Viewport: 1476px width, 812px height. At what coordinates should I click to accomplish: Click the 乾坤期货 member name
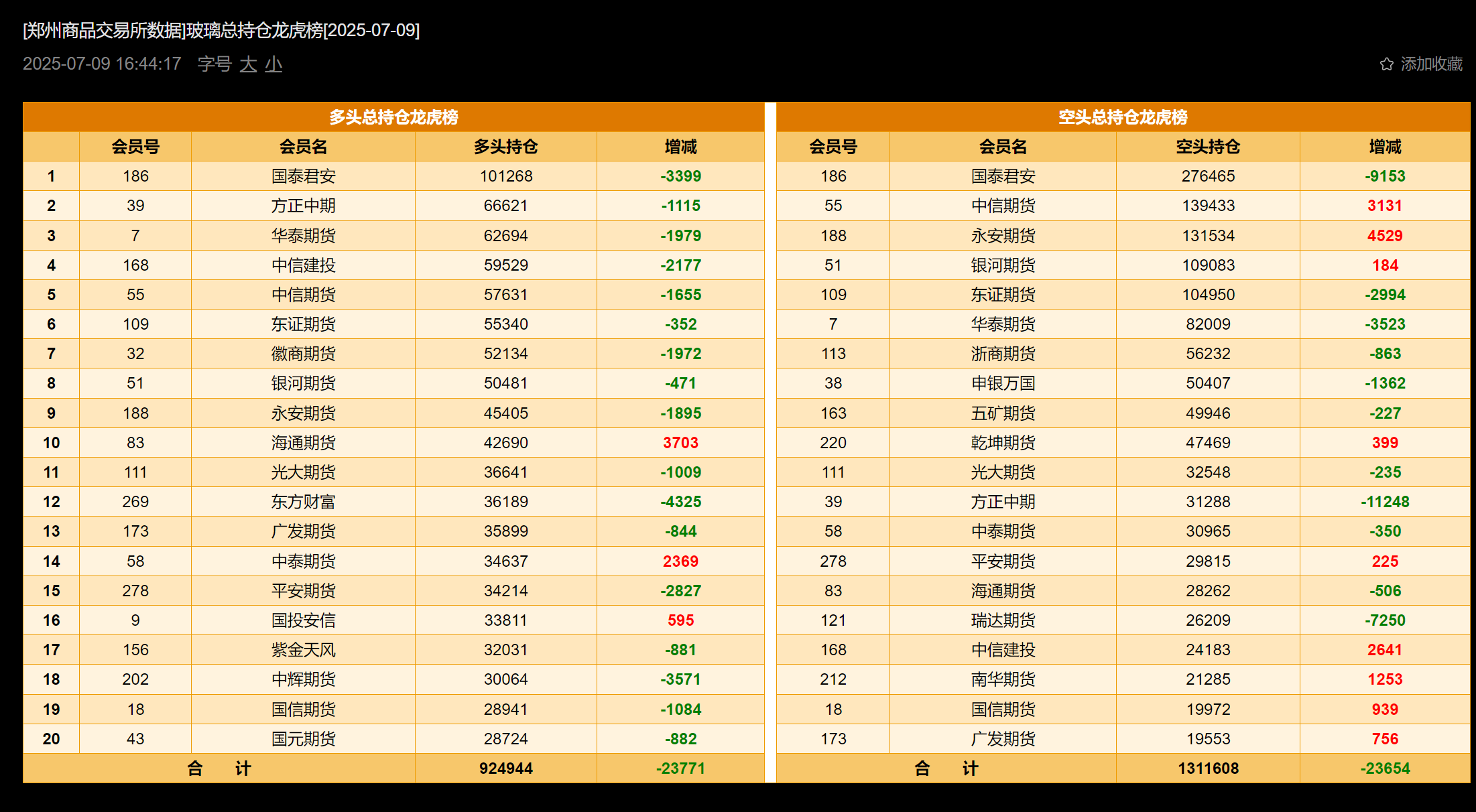[x=1003, y=443]
